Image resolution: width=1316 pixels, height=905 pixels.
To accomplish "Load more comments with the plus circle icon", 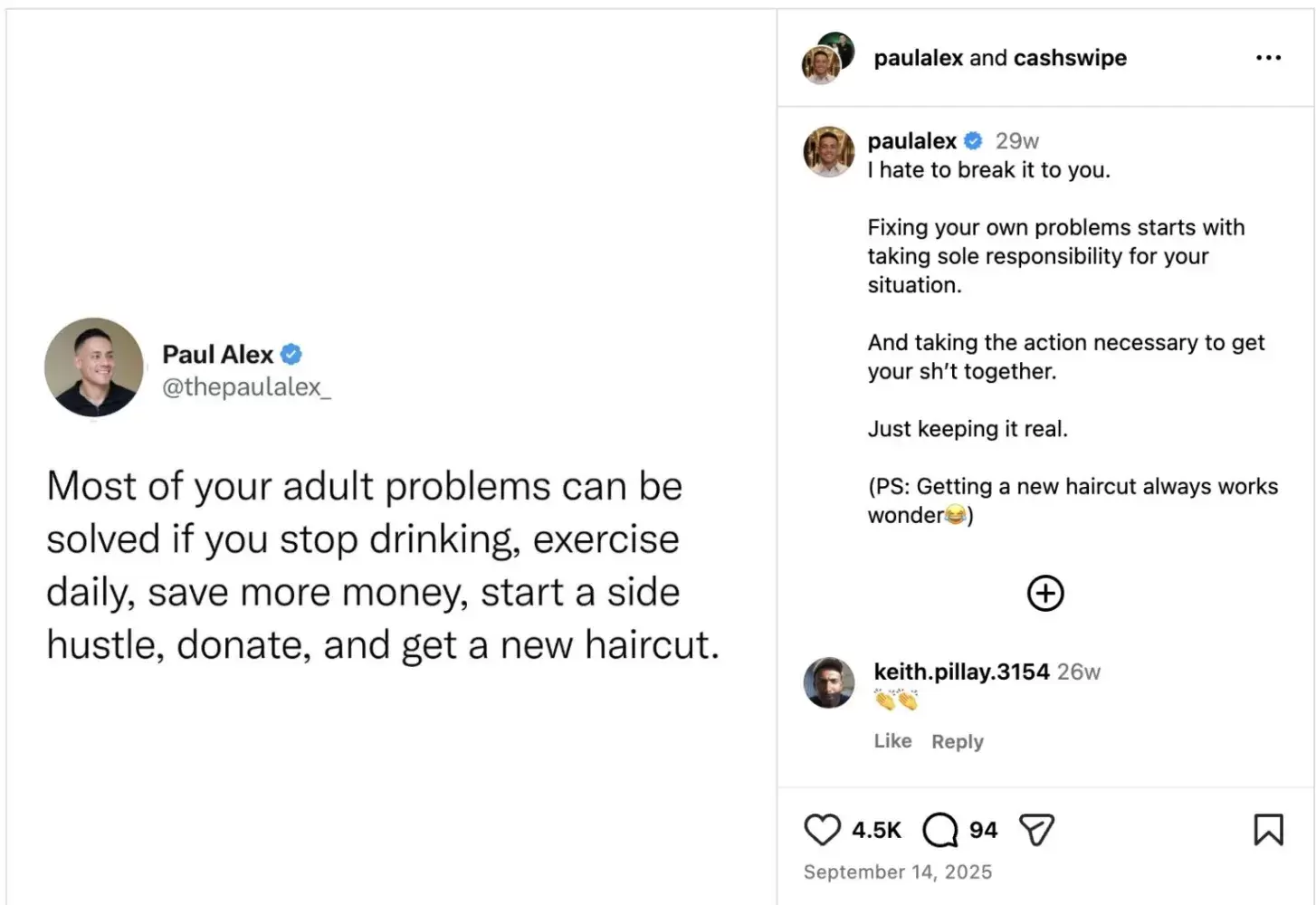I will click(1045, 594).
